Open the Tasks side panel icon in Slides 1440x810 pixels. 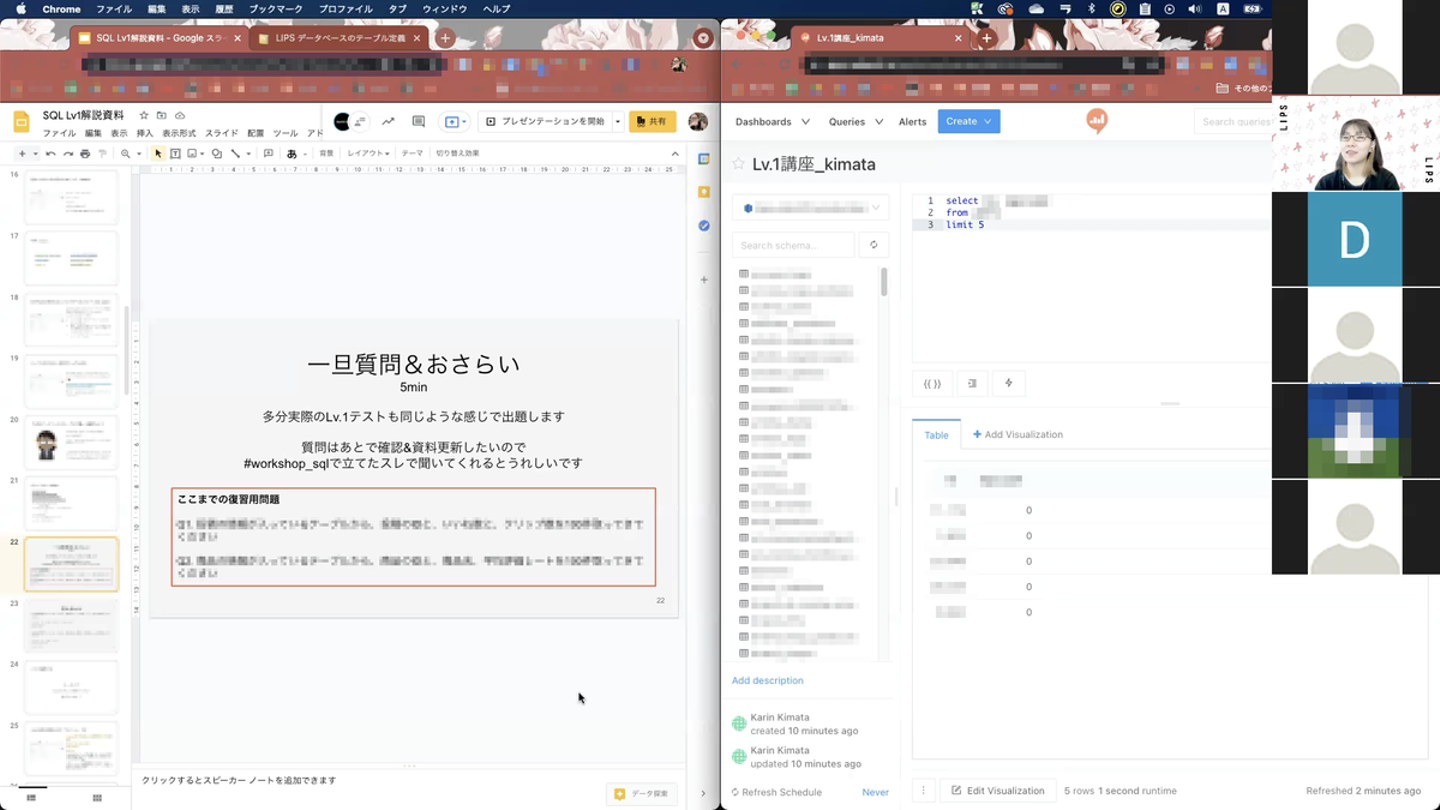(x=704, y=226)
